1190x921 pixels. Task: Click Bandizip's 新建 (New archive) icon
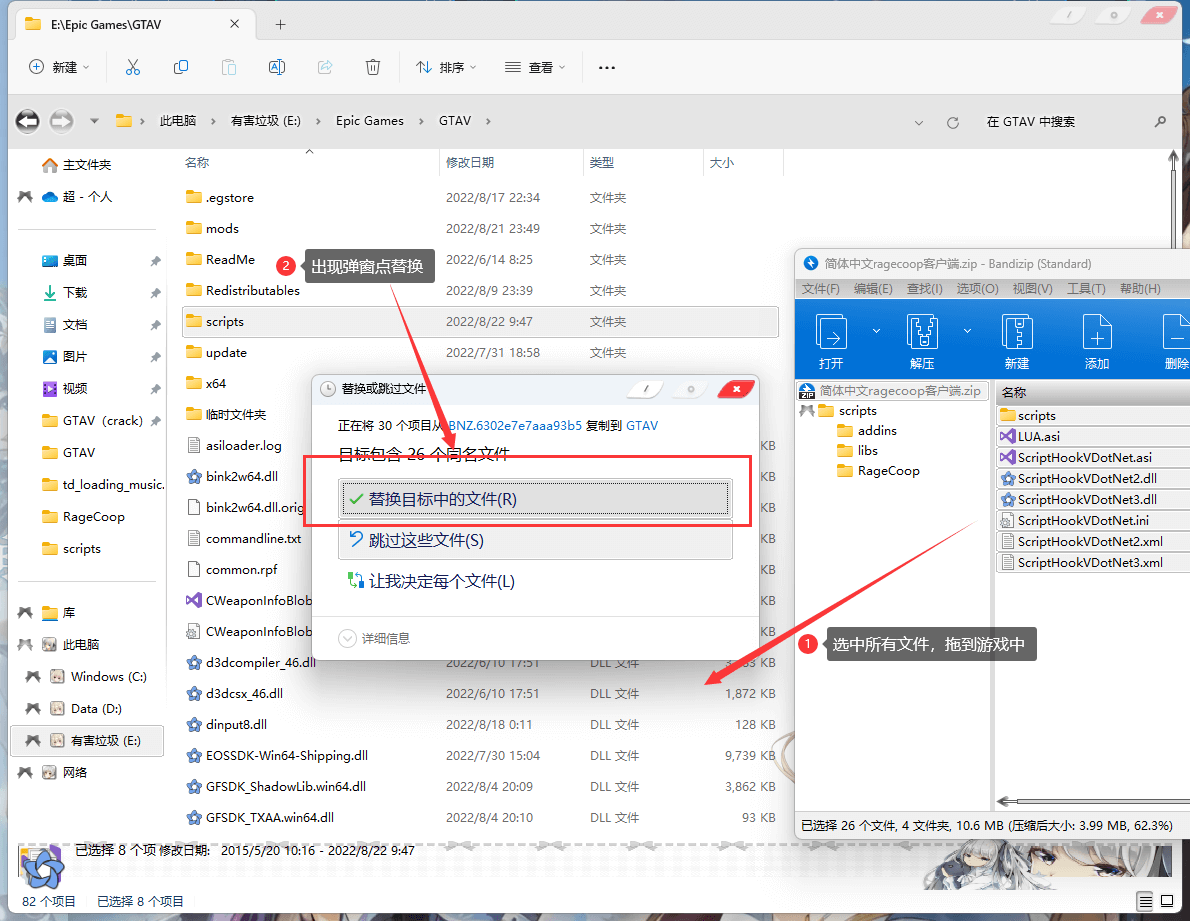pyautogui.click(x=1017, y=332)
